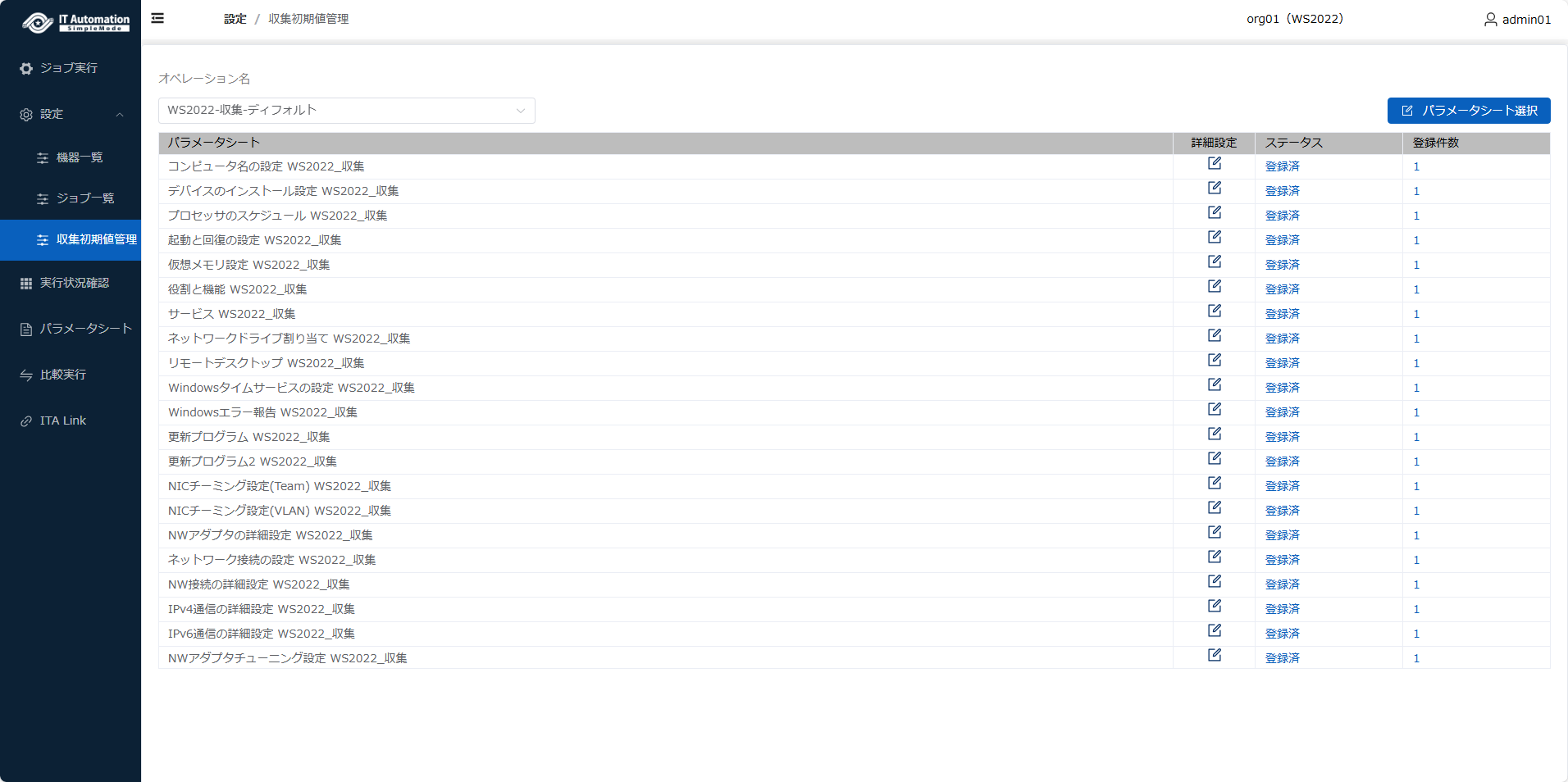Open details for NWアダプタチューニング設定 row
Viewport: 1568px width, 782px height.
(1215, 656)
